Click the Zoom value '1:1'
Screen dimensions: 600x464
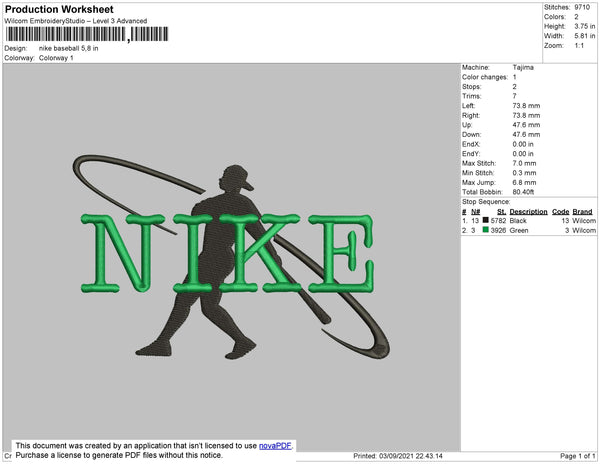coord(579,46)
